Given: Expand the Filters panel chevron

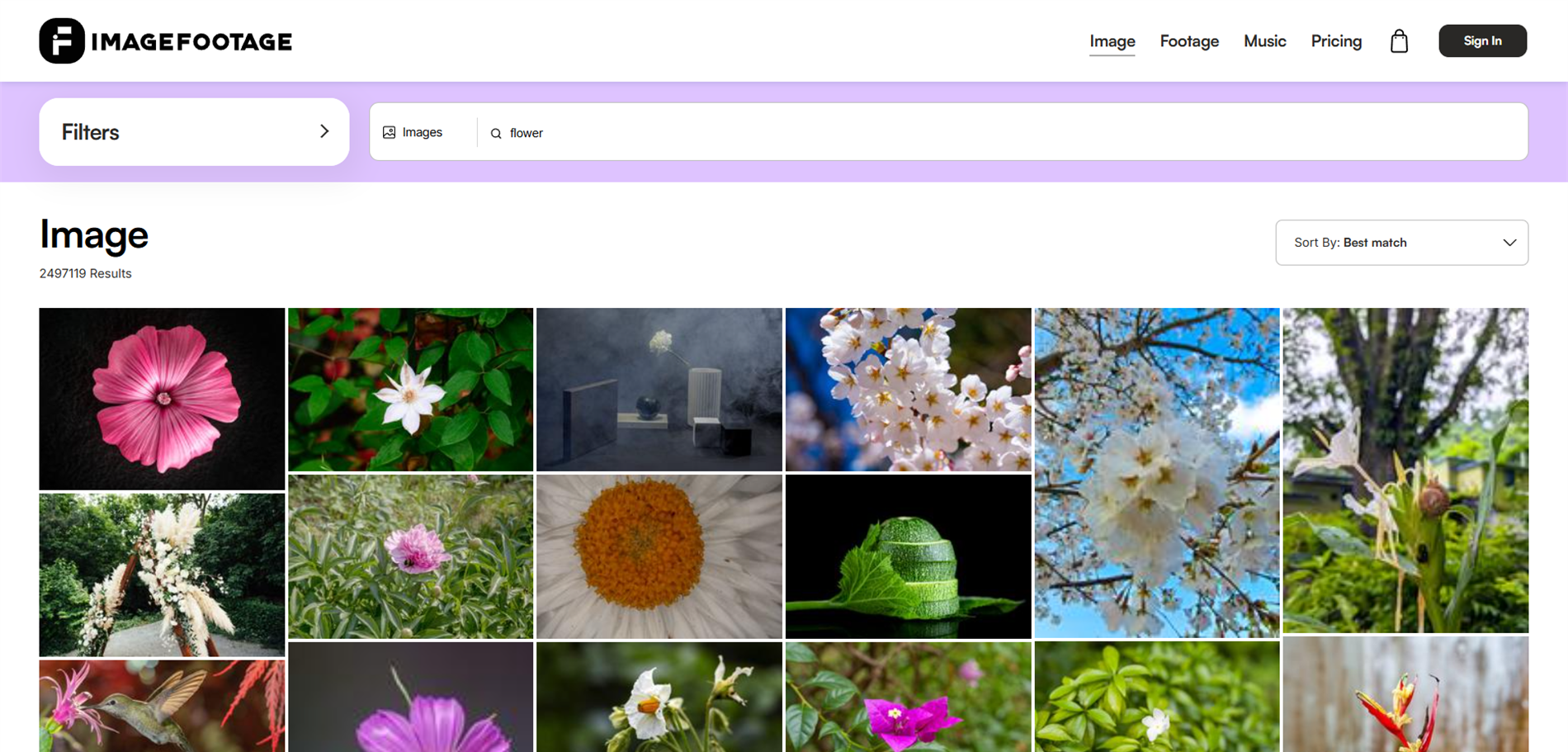Looking at the screenshot, I should tap(324, 131).
